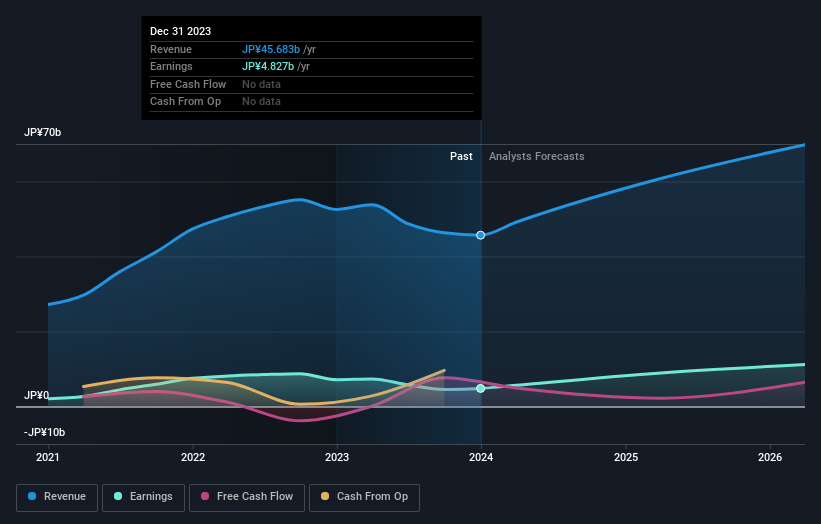
Task: Click the 2023 x-axis label
Action: point(337,458)
